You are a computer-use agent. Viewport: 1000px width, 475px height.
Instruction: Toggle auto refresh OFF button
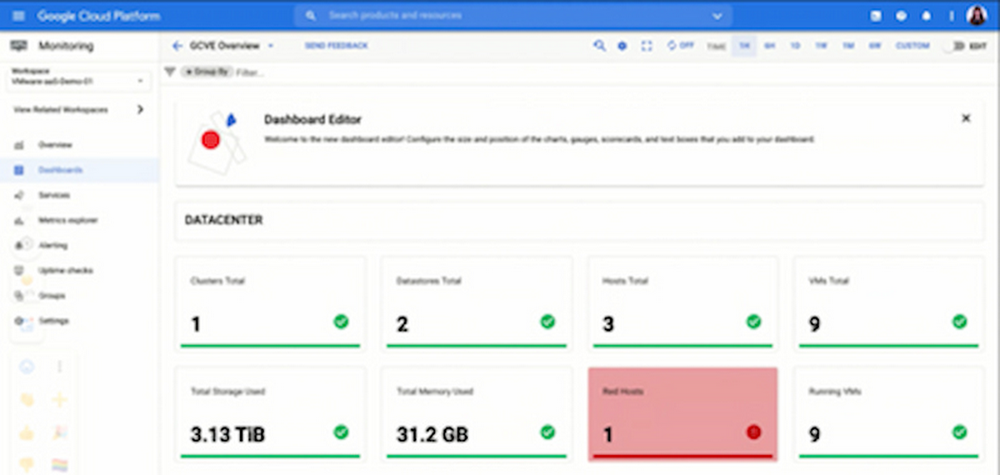click(x=680, y=46)
